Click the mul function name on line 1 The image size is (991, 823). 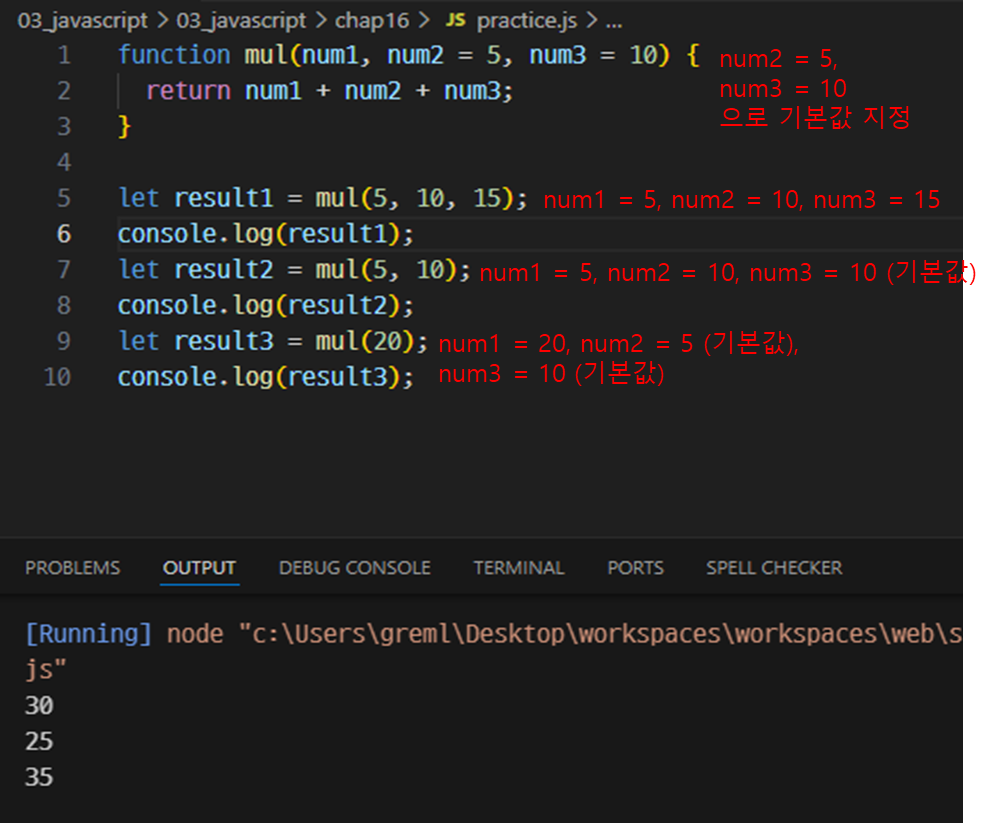[x=265, y=55]
